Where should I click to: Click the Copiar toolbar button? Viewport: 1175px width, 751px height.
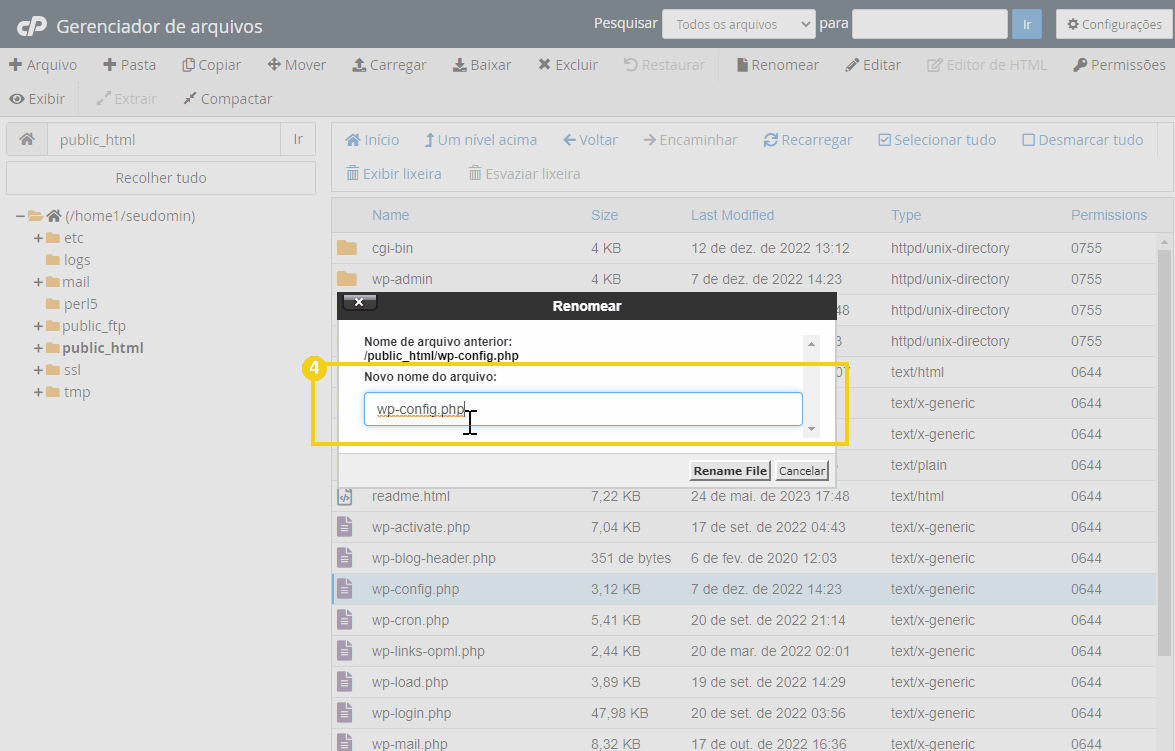click(x=211, y=65)
